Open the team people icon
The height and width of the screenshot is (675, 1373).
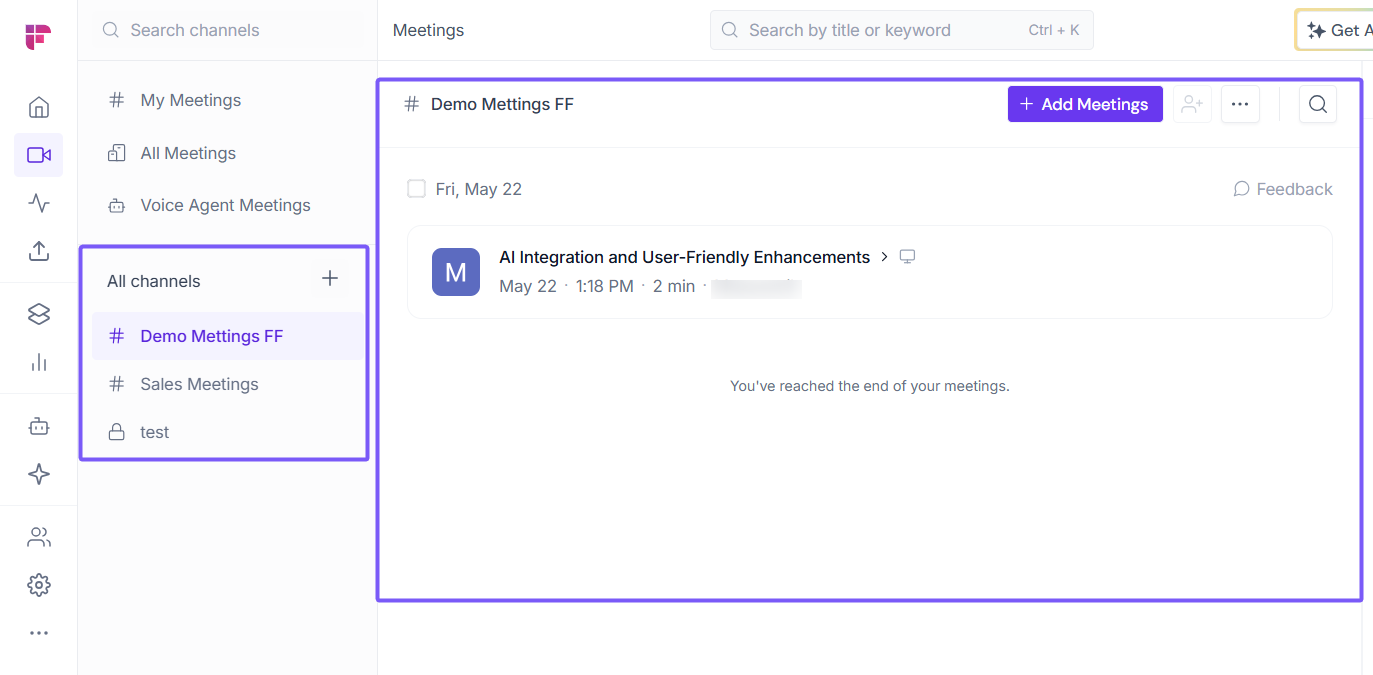pyautogui.click(x=39, y=537)
